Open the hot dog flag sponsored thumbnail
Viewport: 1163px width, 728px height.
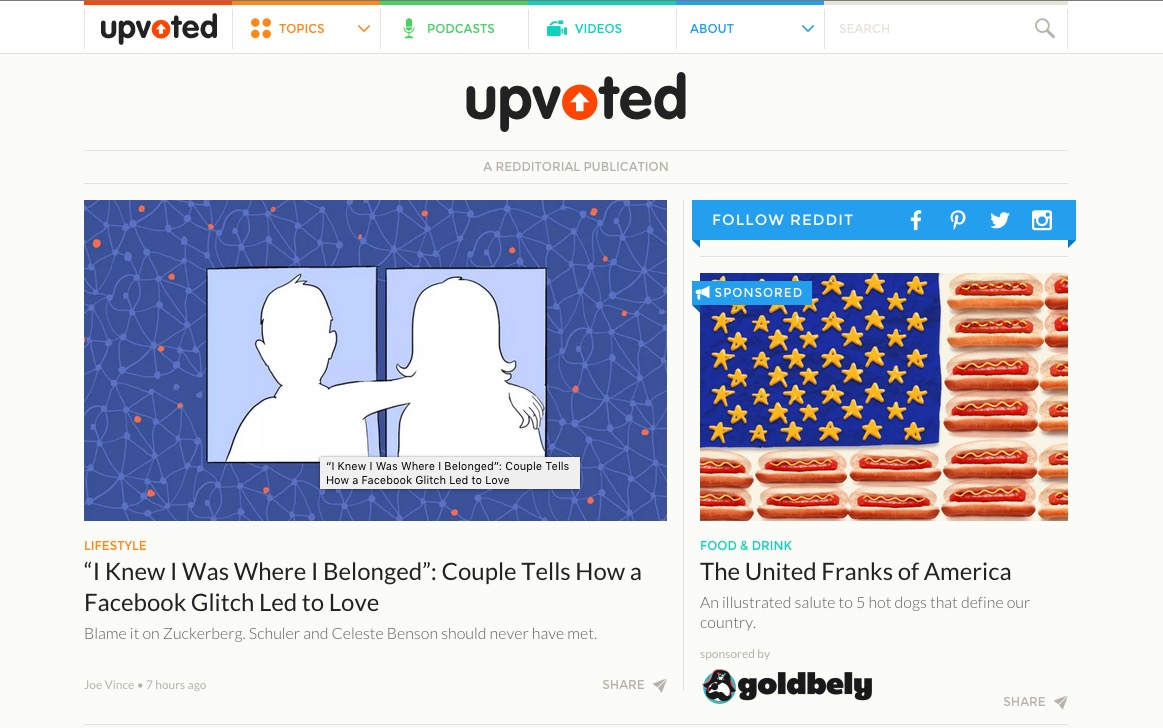click(x=883, y=397)
